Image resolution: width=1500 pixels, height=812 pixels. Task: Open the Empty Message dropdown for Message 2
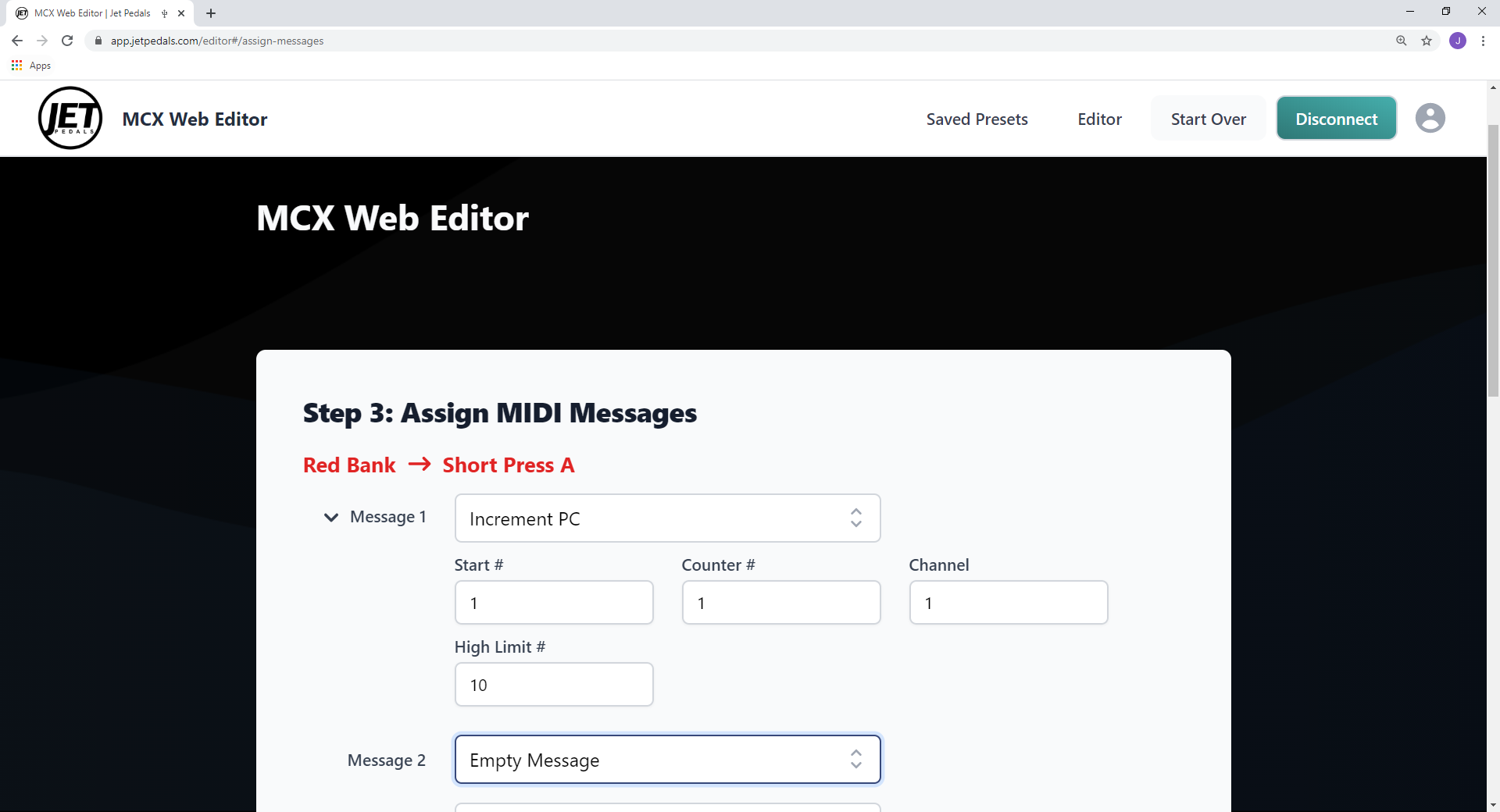[667, 760]
